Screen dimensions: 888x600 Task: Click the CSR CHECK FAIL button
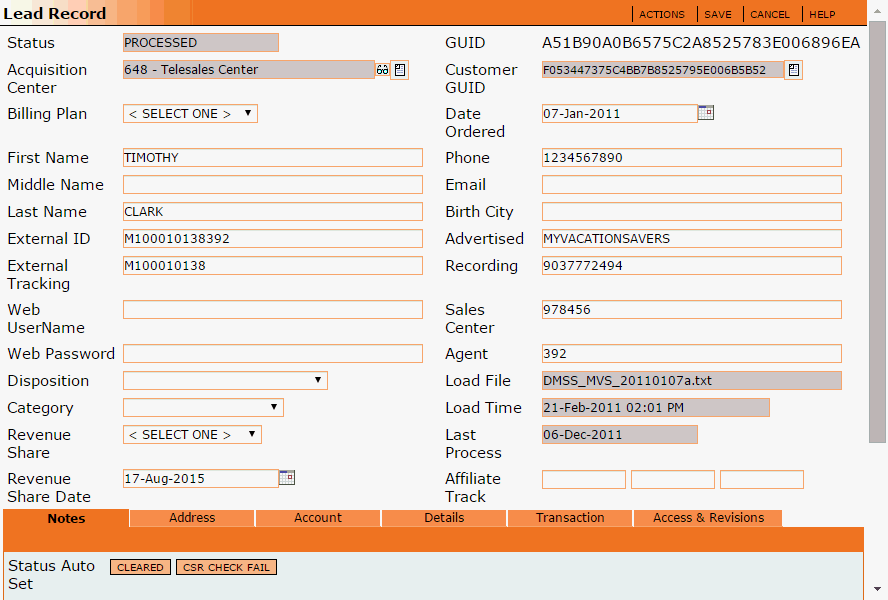tap(227, 567)
